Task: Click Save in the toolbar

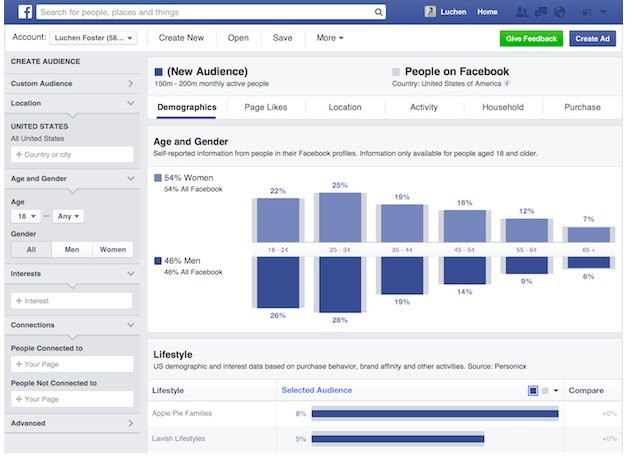Action: 283,38
